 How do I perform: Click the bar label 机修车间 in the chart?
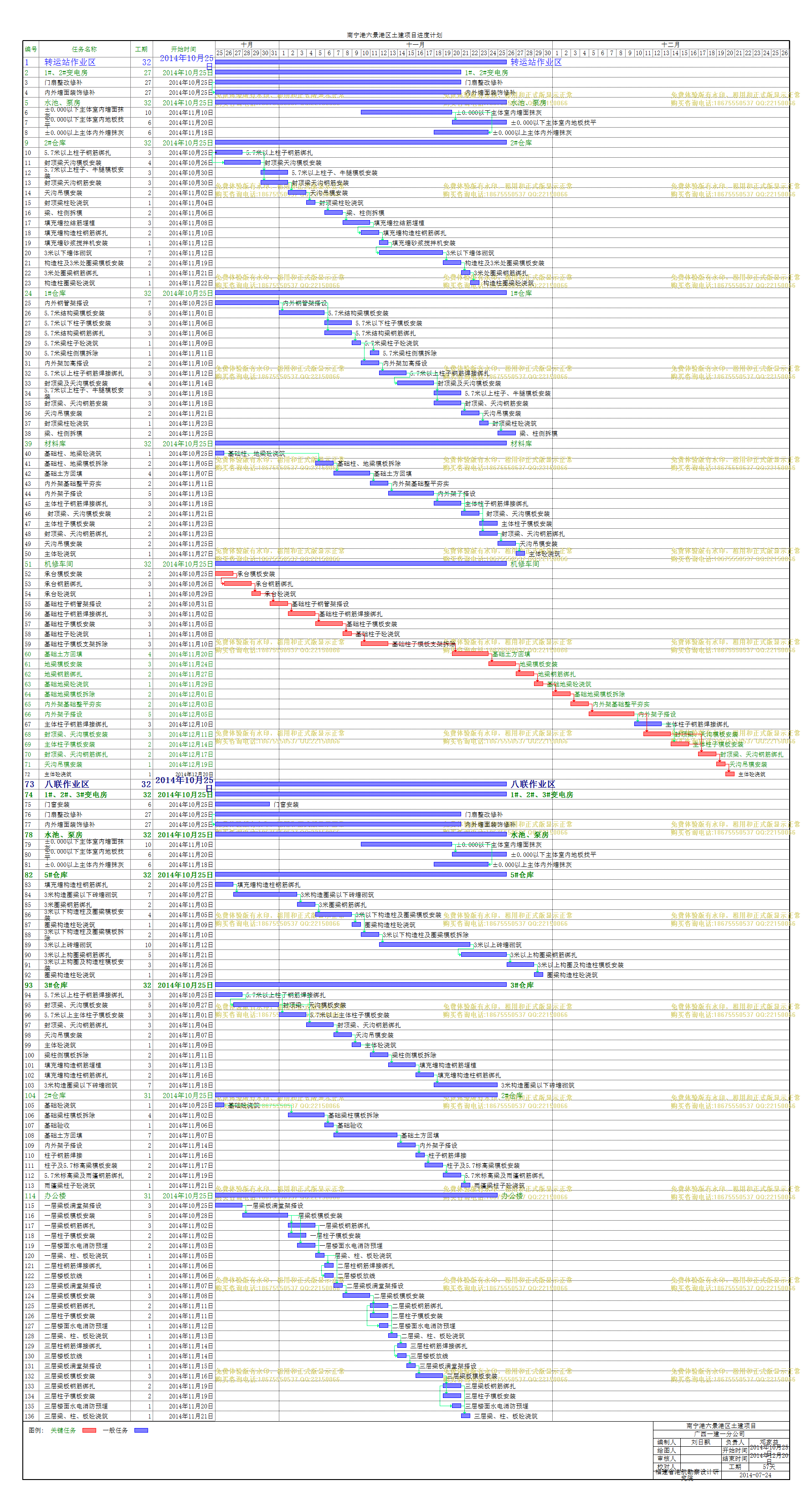click(x=525, y=564)
